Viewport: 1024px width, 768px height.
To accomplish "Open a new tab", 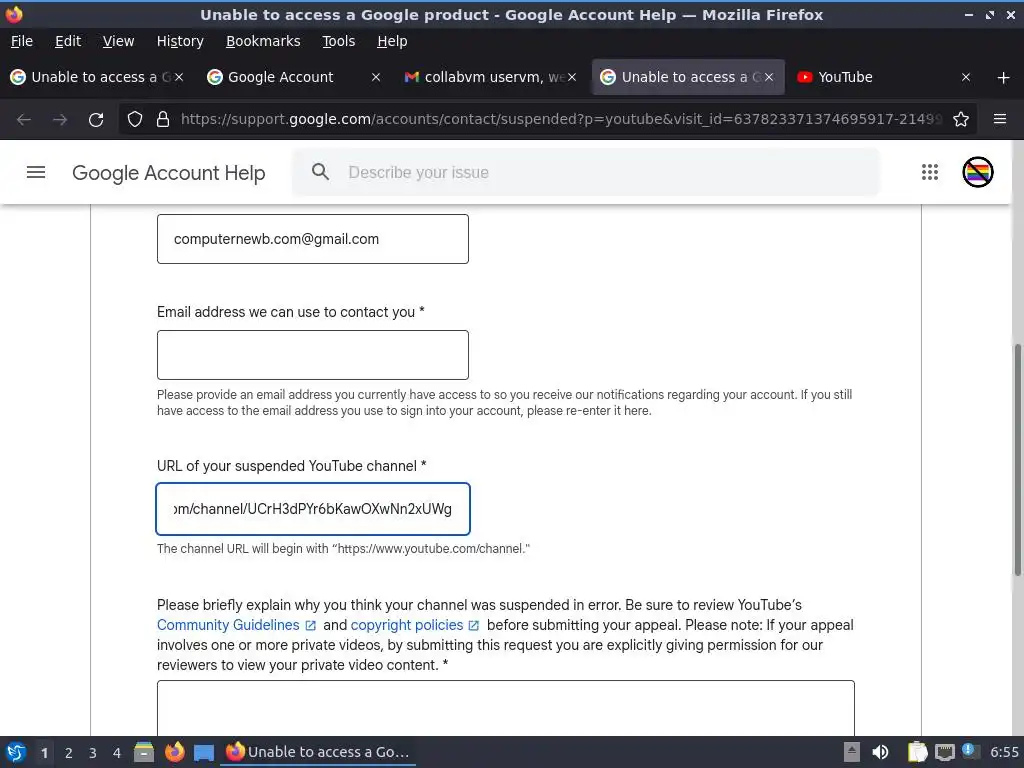I will (x=1004, y=78).
